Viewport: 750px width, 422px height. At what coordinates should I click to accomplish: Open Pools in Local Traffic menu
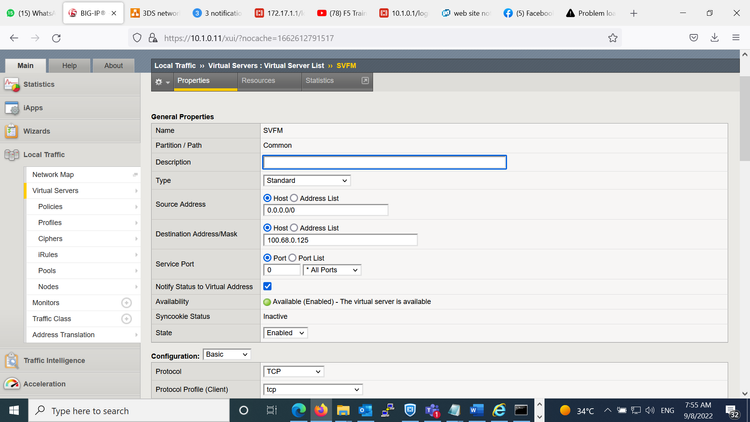coord(47,271)
